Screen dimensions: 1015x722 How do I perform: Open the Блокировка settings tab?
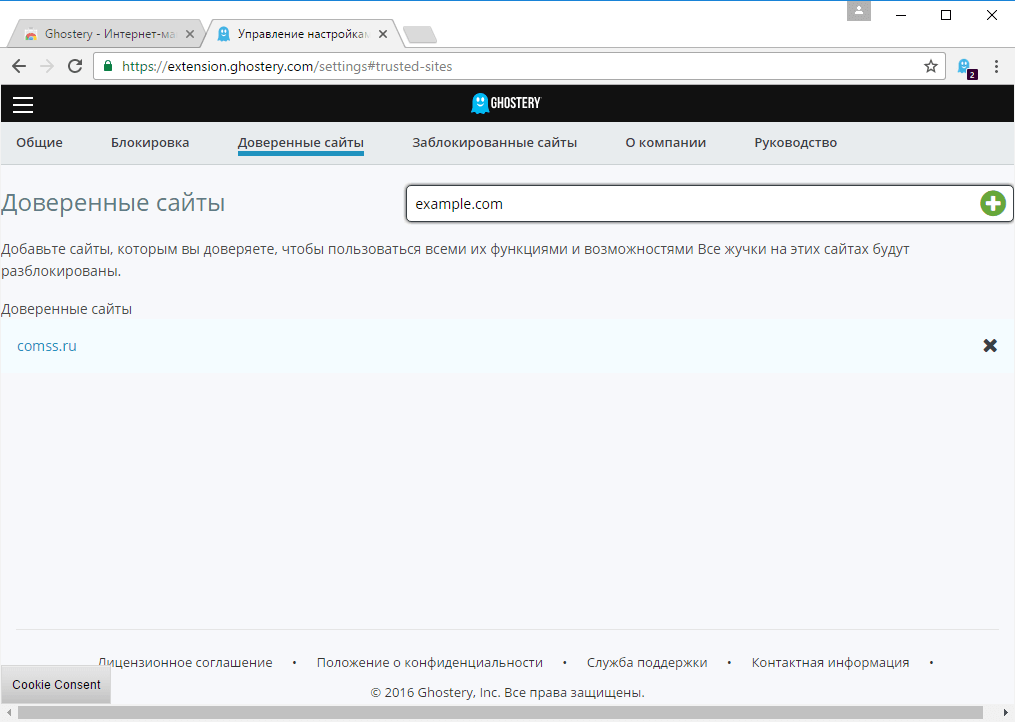click(150, 142)
